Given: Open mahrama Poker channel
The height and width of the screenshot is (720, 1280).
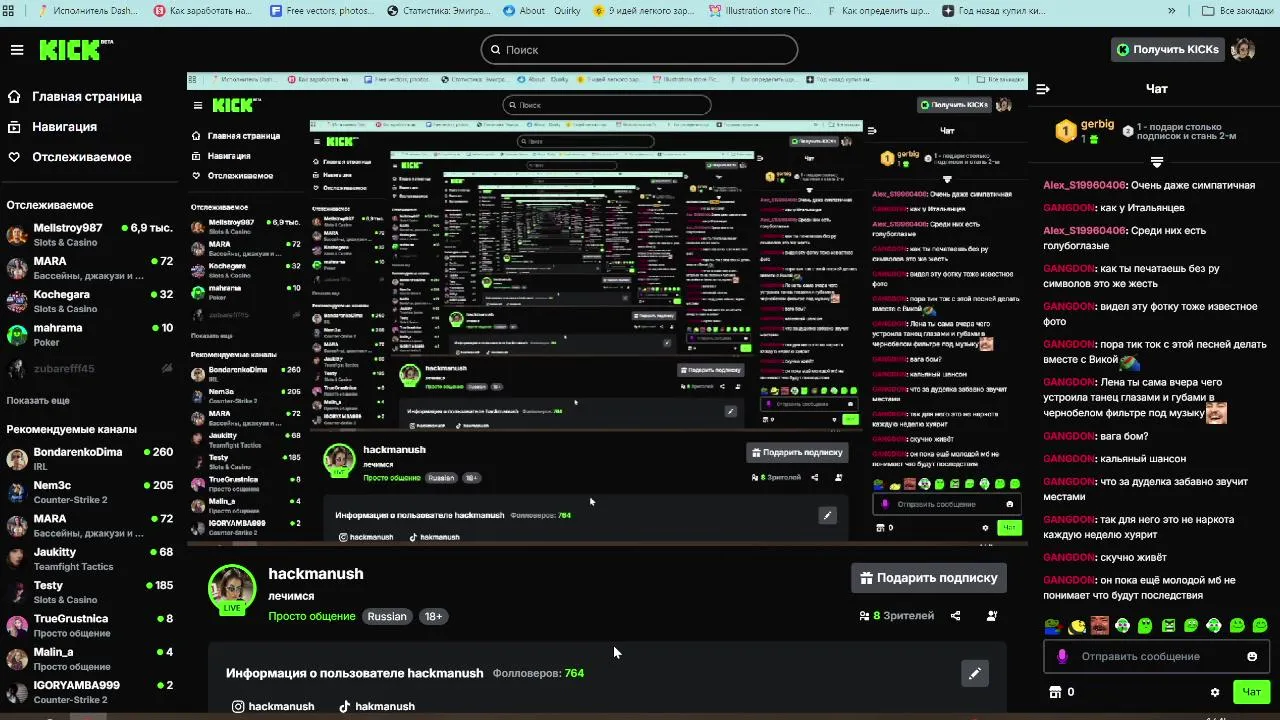Looking at the screenshot, I should point(90,335).
